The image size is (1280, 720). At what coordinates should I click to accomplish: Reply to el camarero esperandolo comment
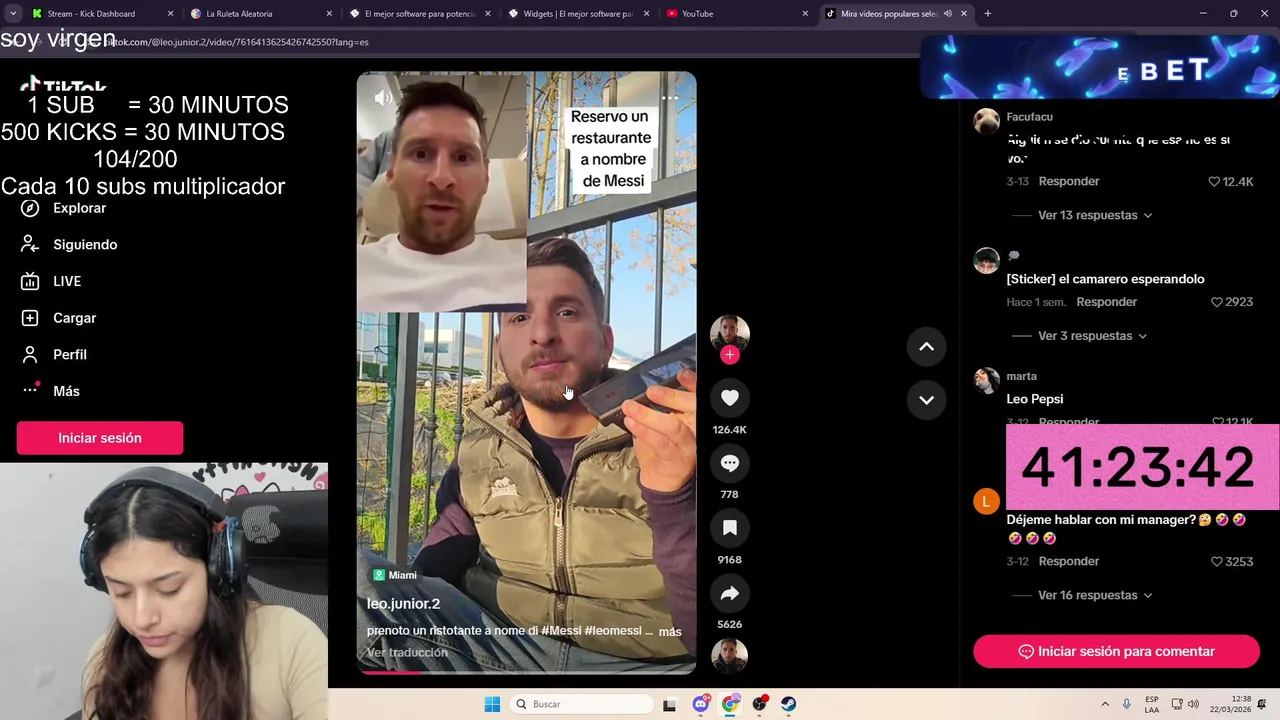tap(1107, 302)
